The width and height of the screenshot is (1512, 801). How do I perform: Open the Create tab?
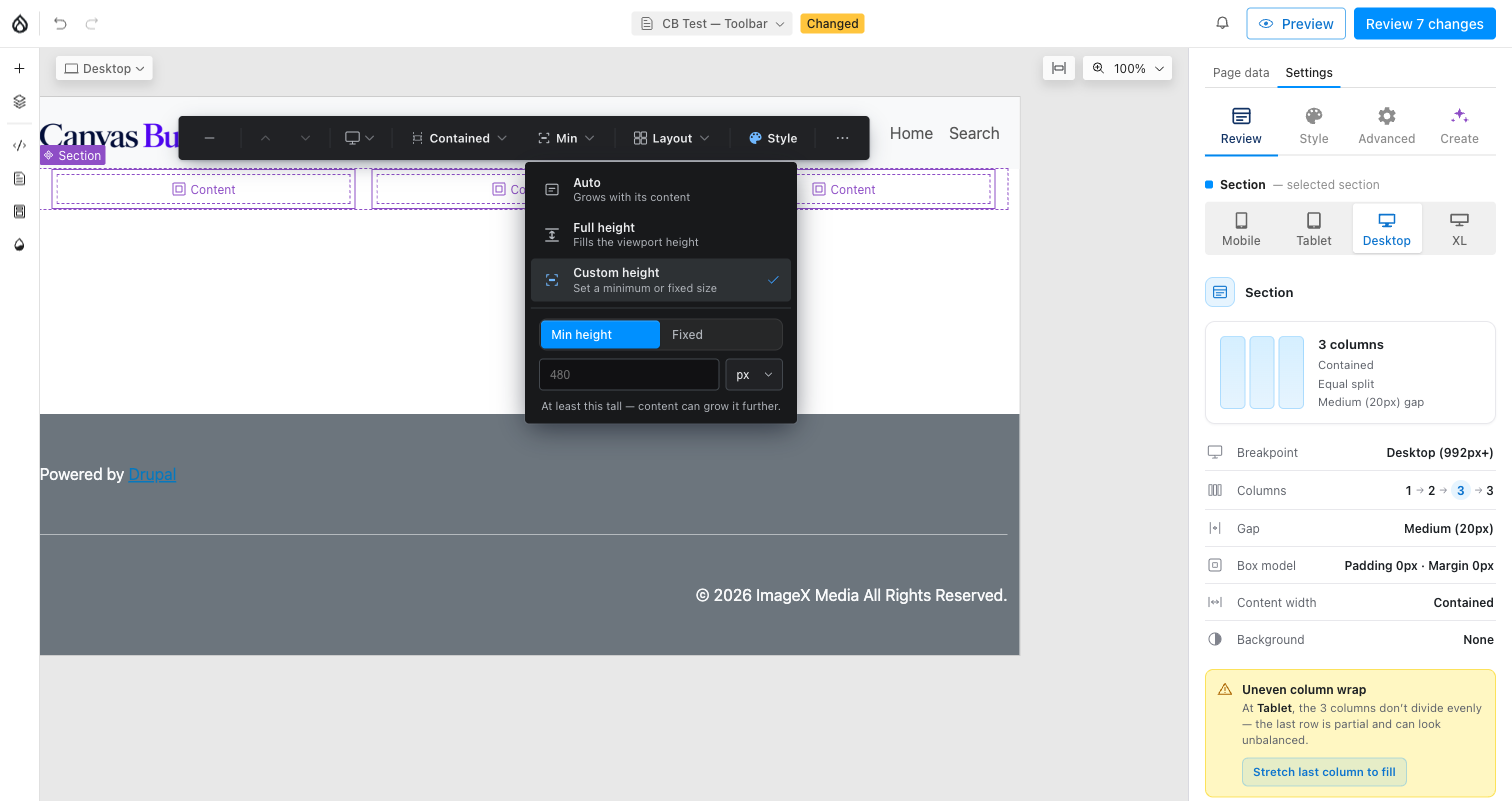click(1459, 127)
